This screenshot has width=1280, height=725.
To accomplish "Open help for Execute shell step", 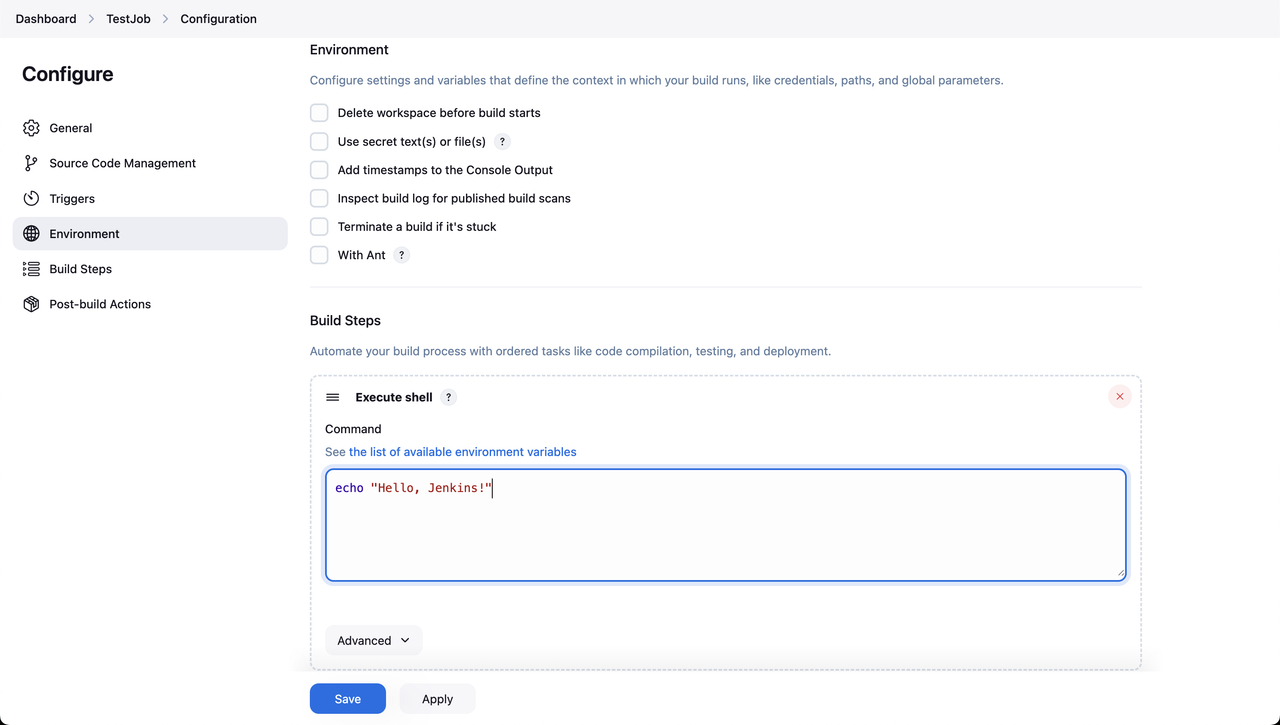I will point(449,397).
